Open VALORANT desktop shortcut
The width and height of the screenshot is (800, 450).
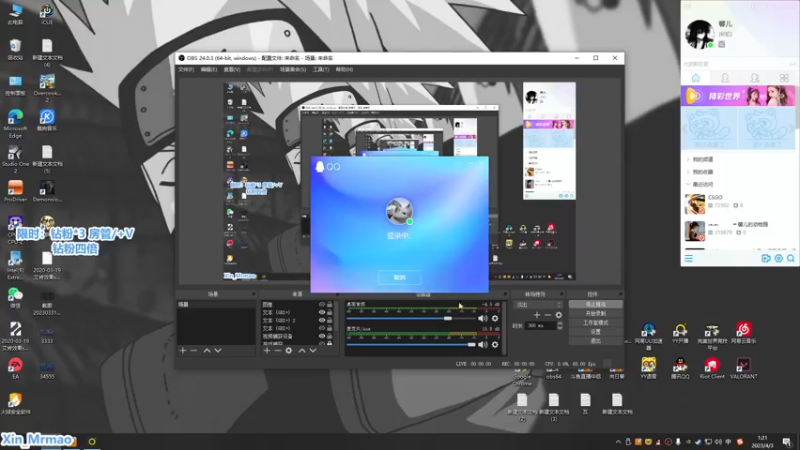click(743, 368)
